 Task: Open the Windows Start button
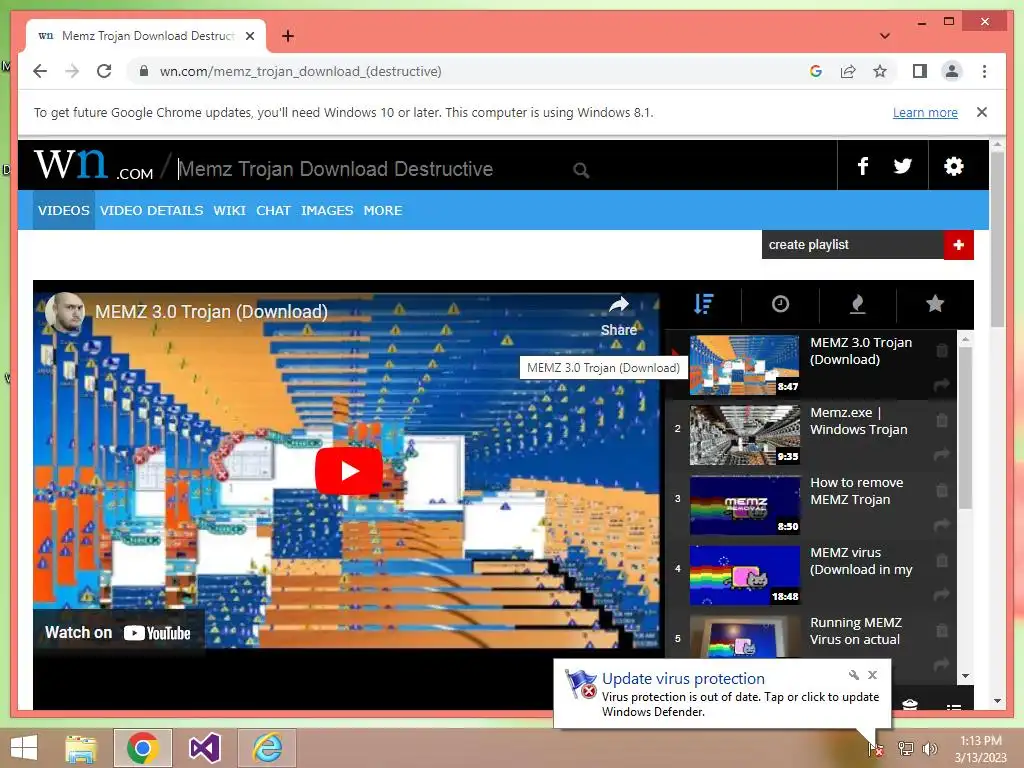click(24, 748)
